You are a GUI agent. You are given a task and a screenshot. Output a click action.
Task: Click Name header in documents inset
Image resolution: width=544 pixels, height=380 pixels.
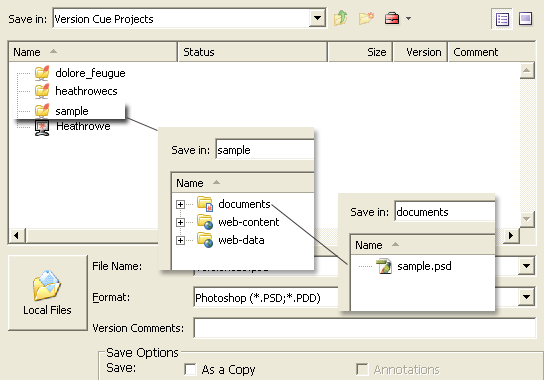point(423,245)
